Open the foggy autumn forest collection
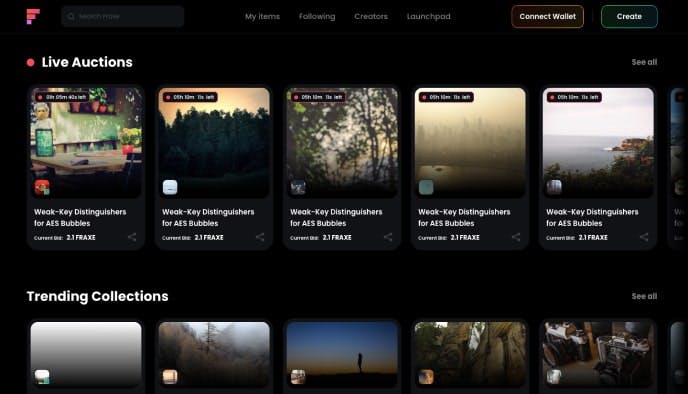The width and height of the screenshot is (688, 394). click(x=214, y=355)
